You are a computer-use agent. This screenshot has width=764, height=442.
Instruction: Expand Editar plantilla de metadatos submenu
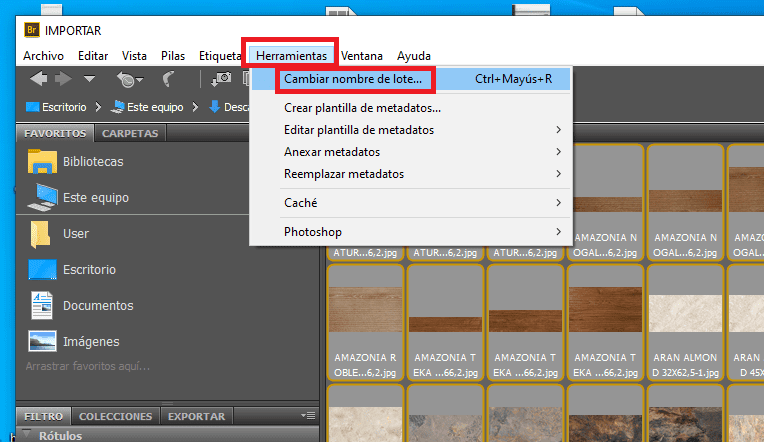pos(411,130)
